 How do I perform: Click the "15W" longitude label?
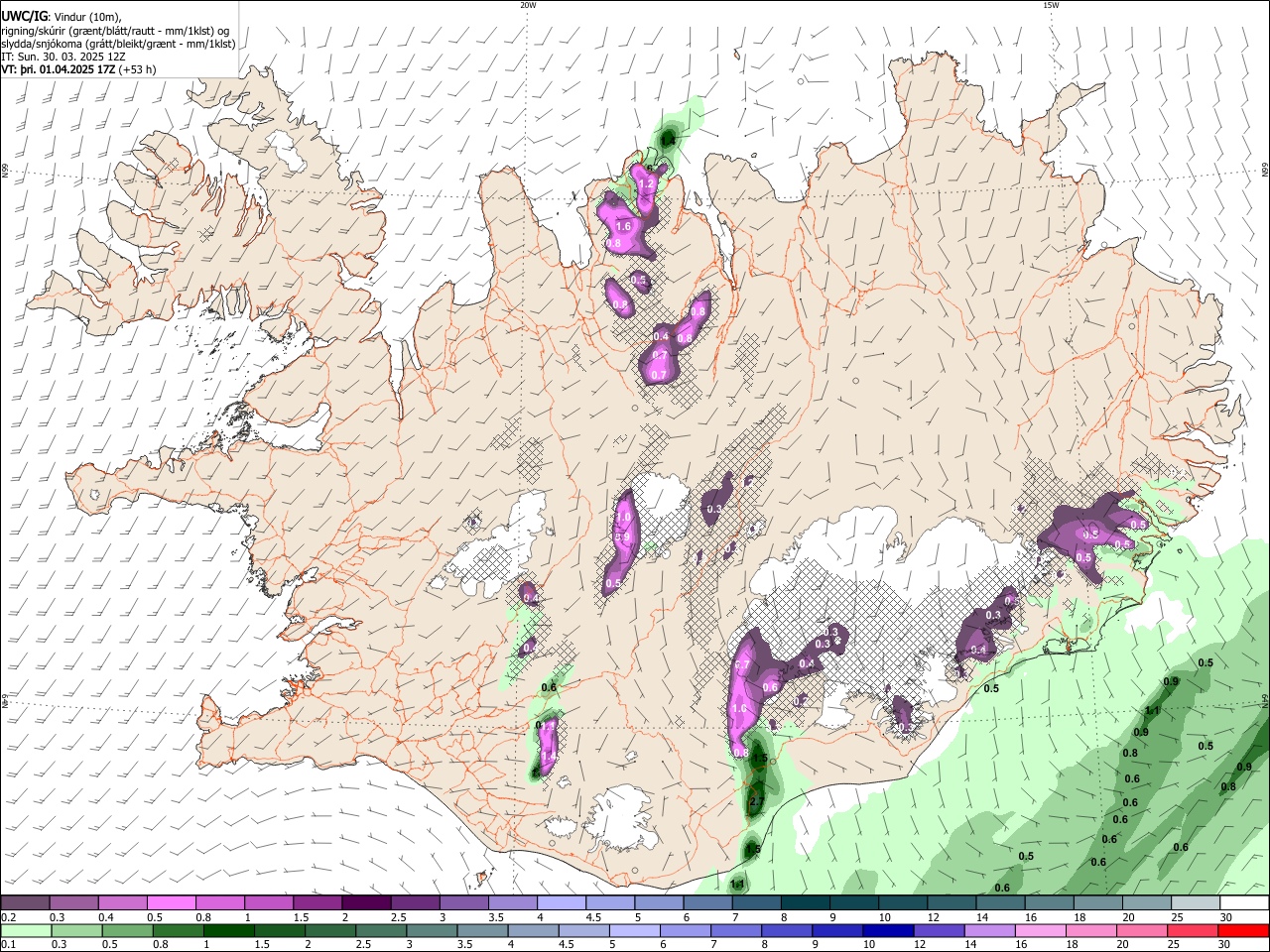click(x=1051, y=5)
